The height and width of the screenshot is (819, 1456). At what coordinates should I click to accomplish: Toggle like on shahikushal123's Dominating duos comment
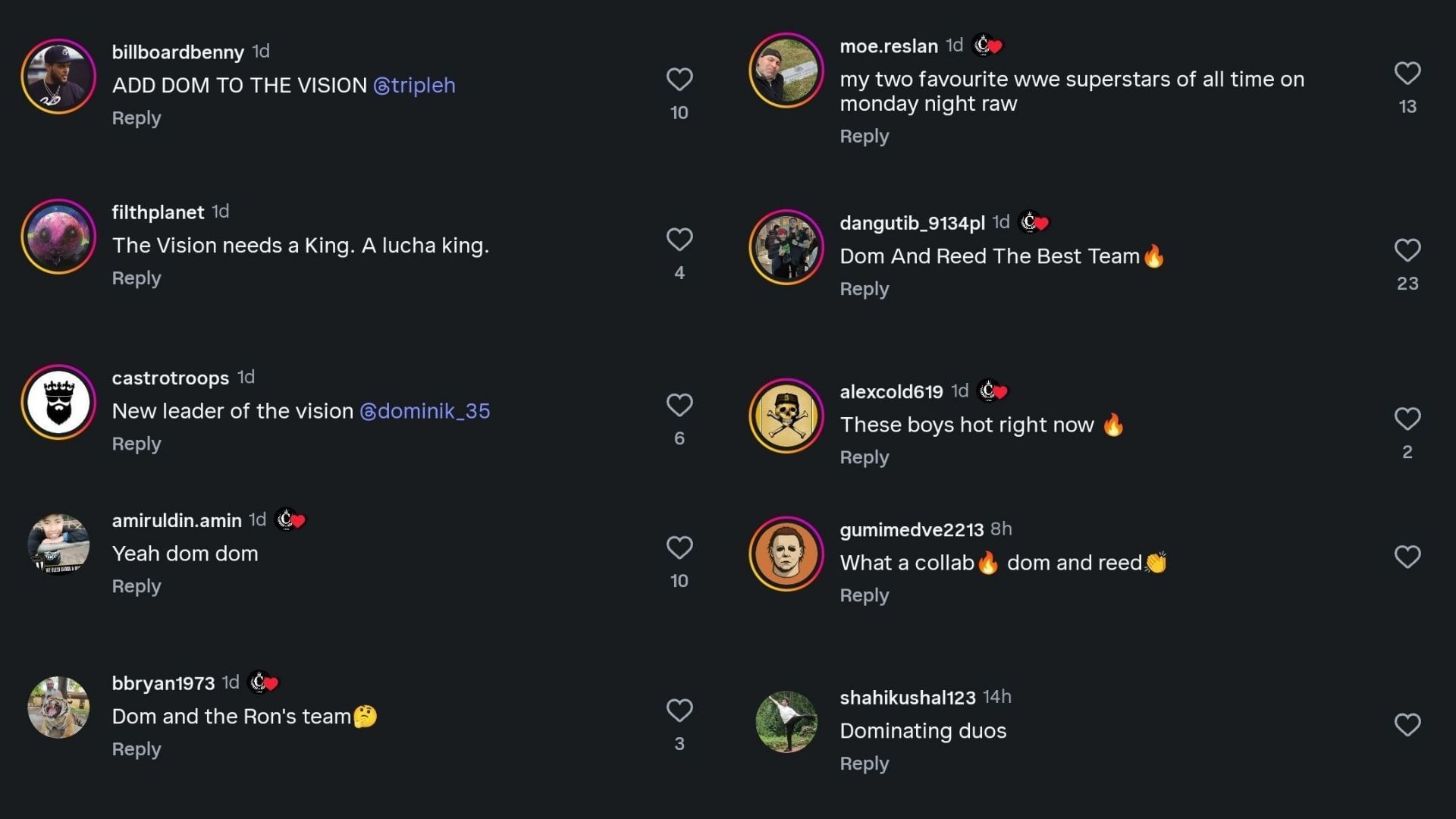[x=1407, y=726]
